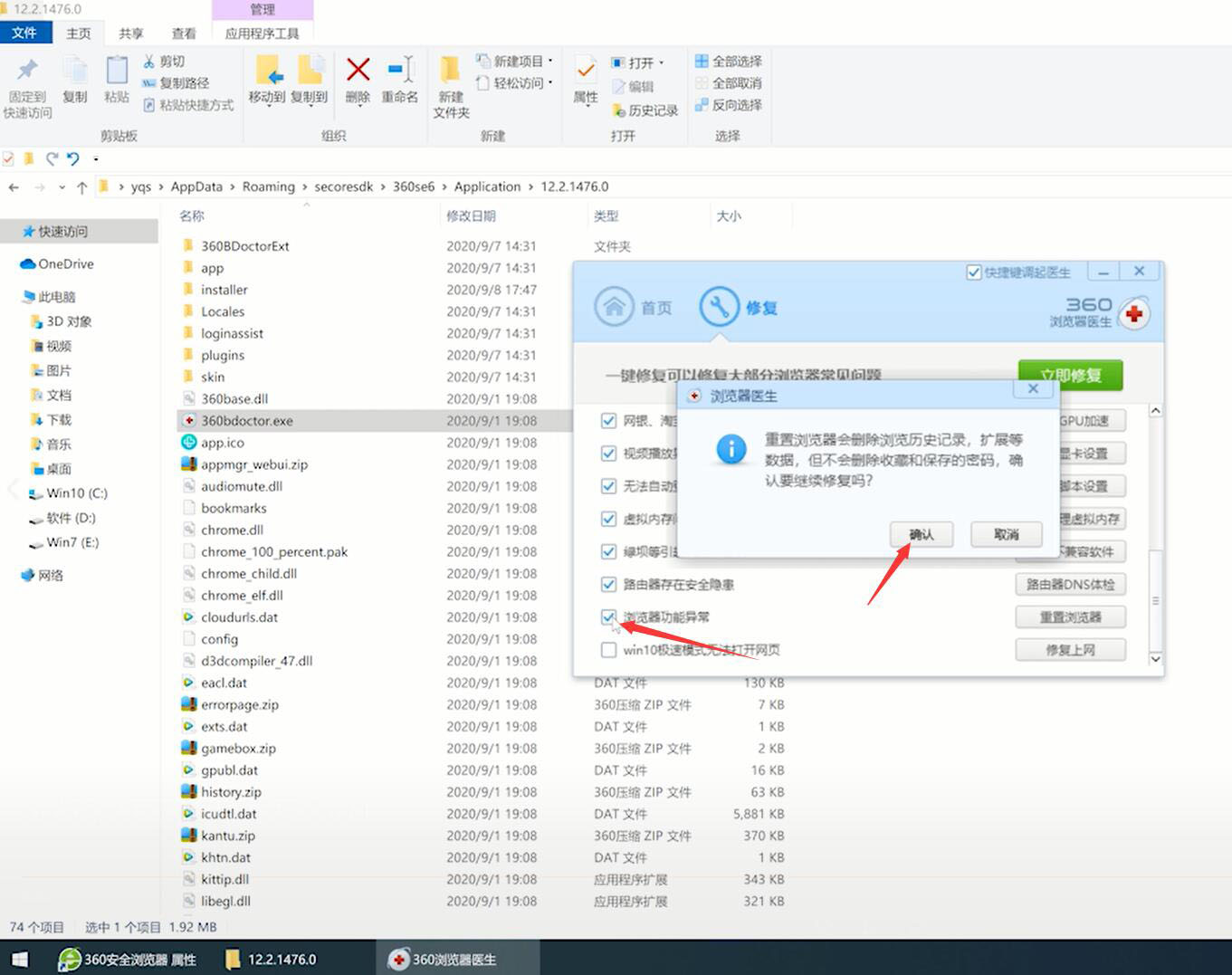Screen dimensions: 1232x975
Task: Uncheck the 视频播放 checkbox
Action: pyautogui.click(x=609, y=454)
